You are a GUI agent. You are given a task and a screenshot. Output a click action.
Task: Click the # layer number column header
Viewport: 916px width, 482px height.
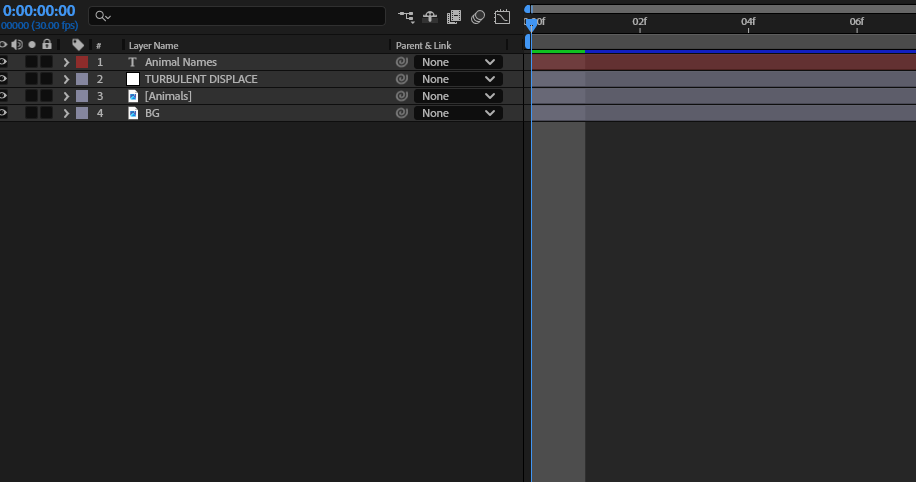[x=99, y=46]
